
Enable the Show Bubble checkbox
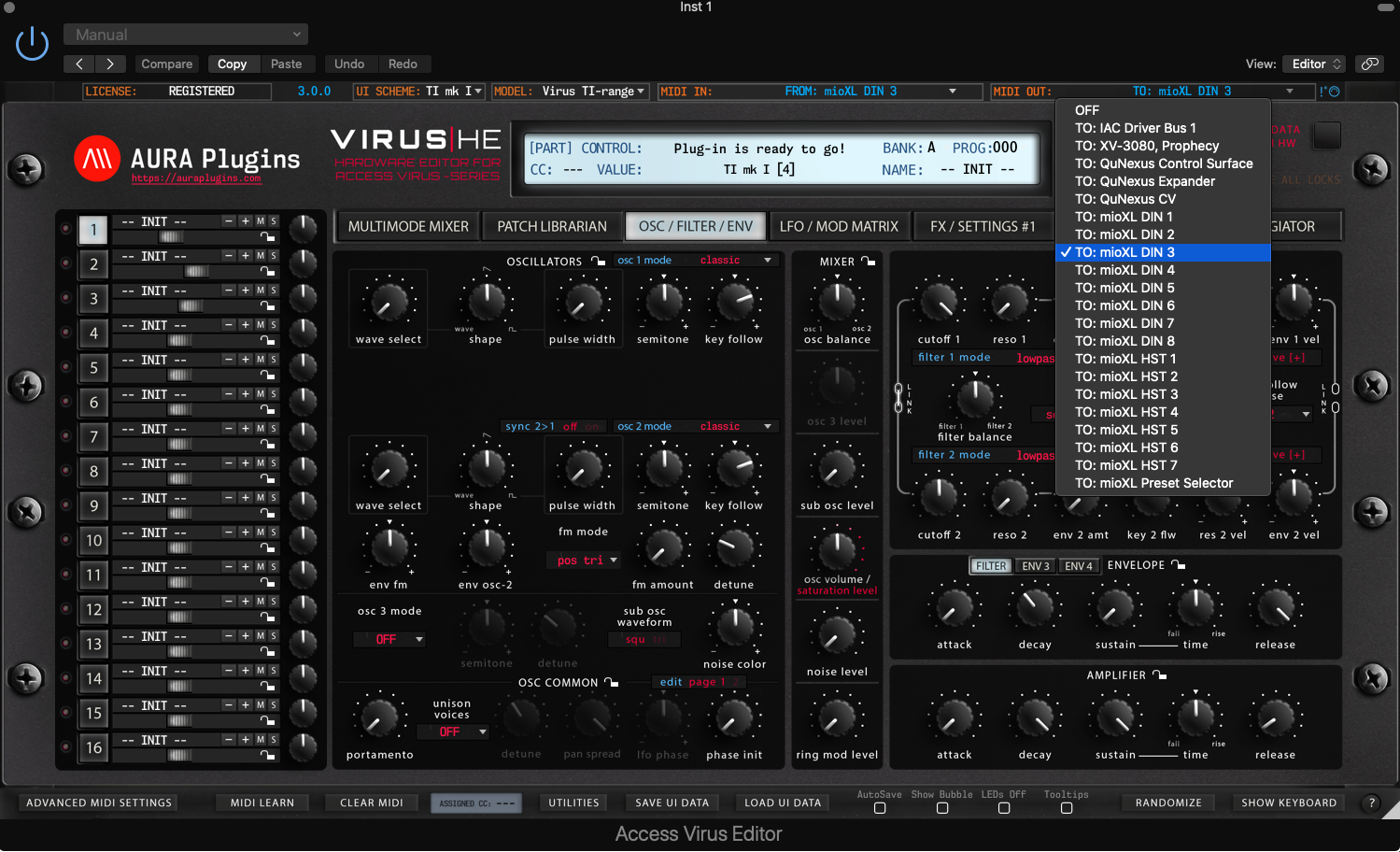[x=942, y=808]
